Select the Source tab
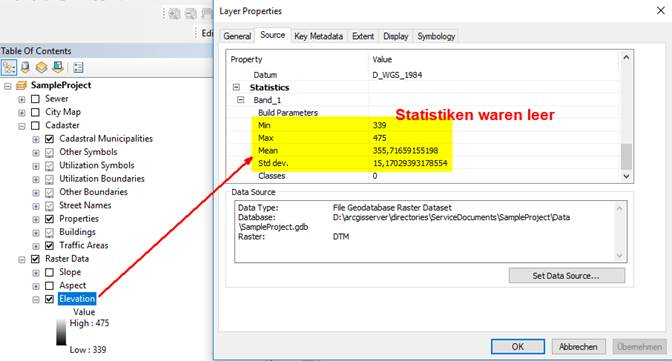This screenshot has height=361, width=672. tap(273, 35)
